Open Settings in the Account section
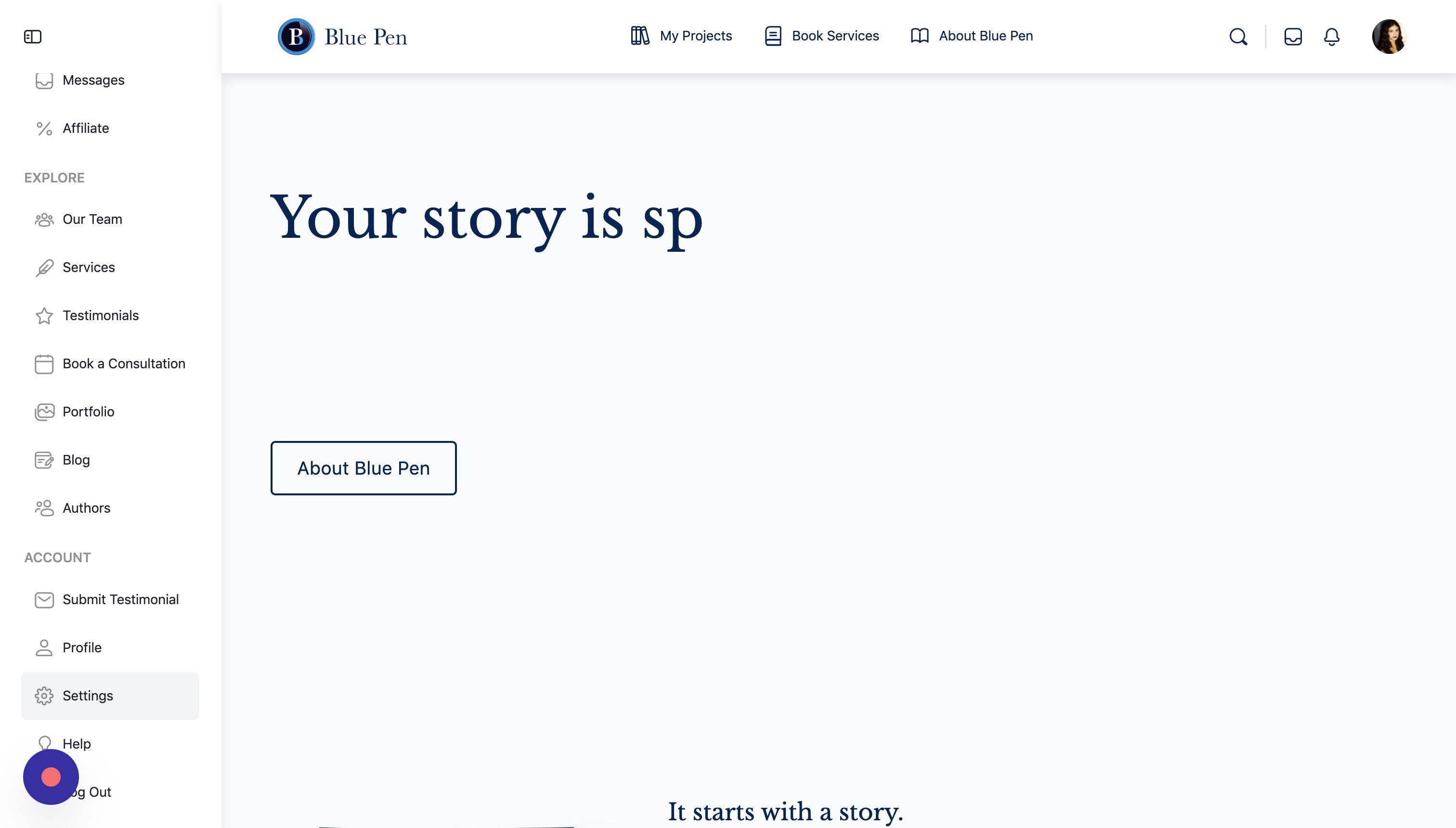Image resolution: width=1456 pixels, height=828 pixels. 110,696
